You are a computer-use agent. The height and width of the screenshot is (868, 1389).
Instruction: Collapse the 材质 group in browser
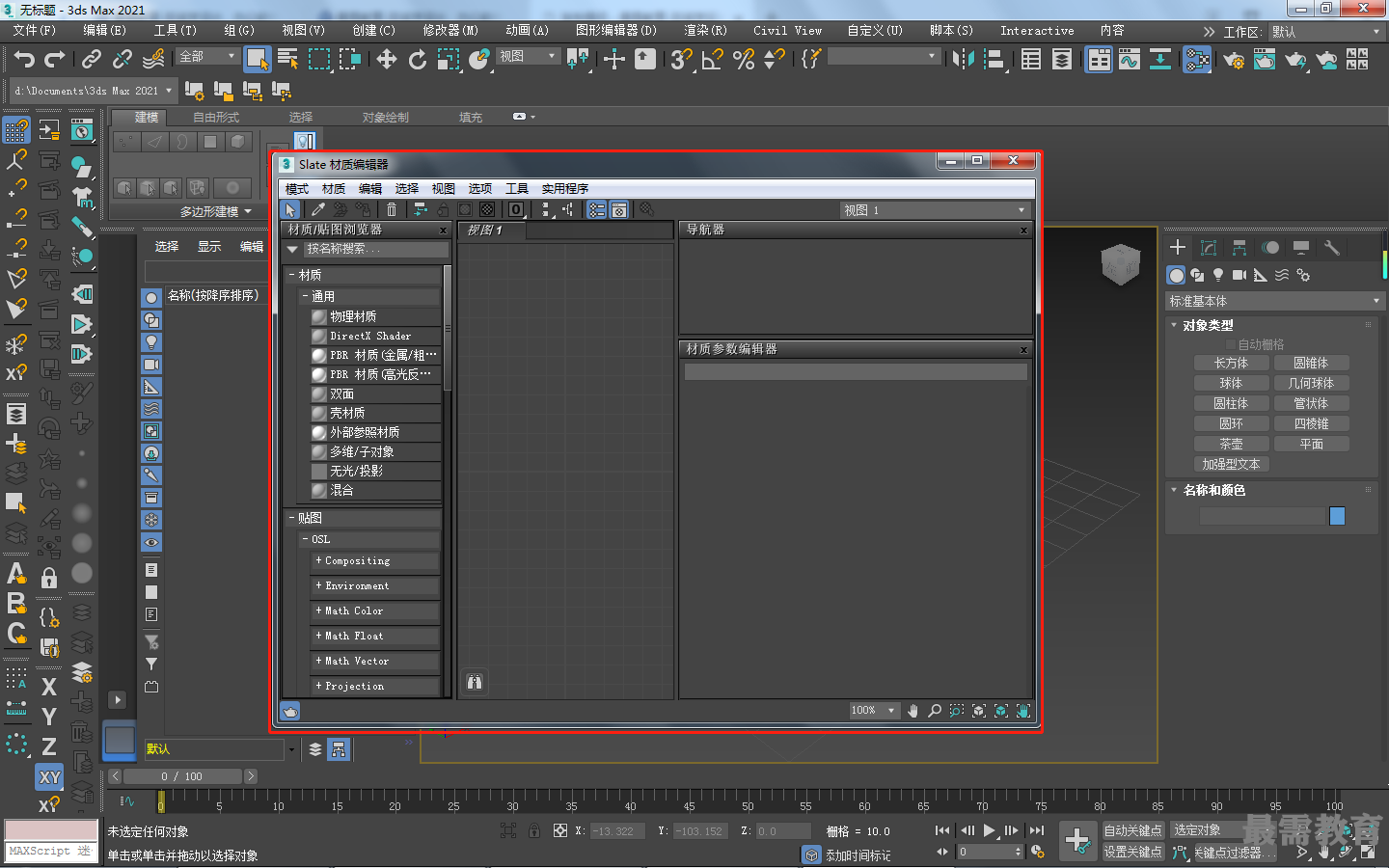tap(292, 275)
